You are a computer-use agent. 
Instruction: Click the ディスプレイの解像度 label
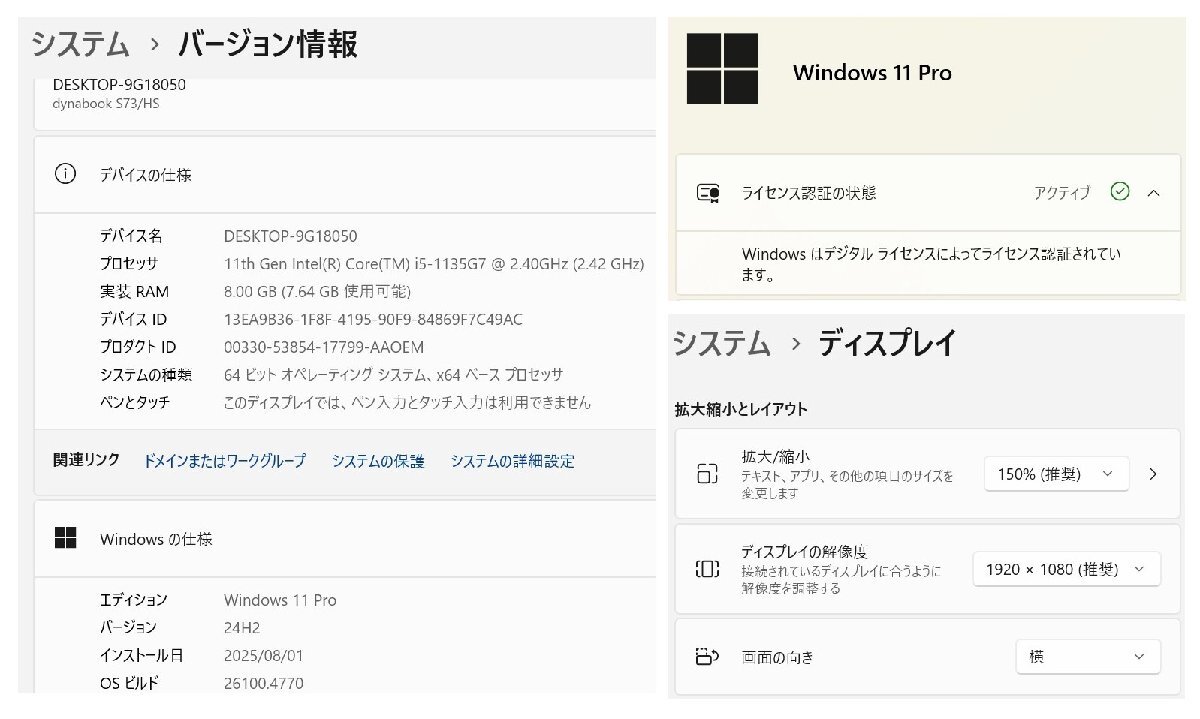[804, 552]
